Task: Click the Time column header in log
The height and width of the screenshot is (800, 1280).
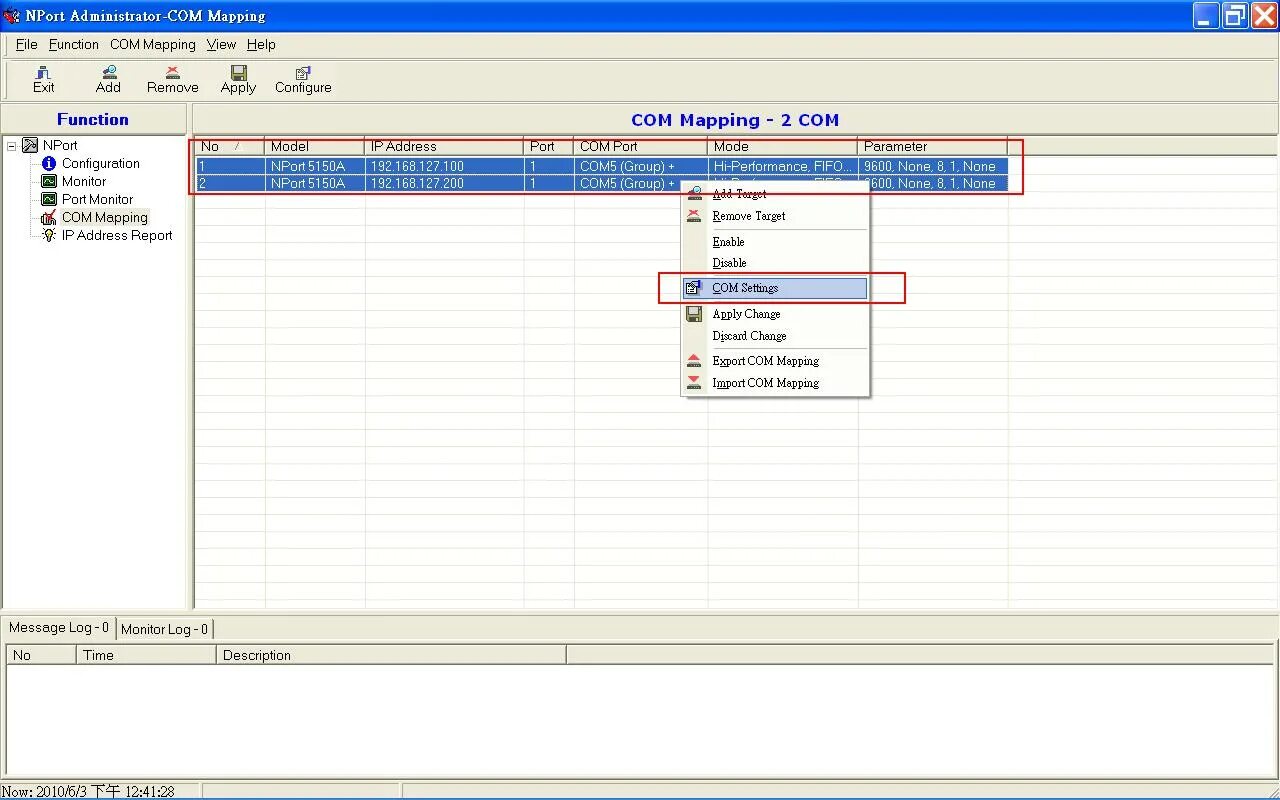Action: 146,655
